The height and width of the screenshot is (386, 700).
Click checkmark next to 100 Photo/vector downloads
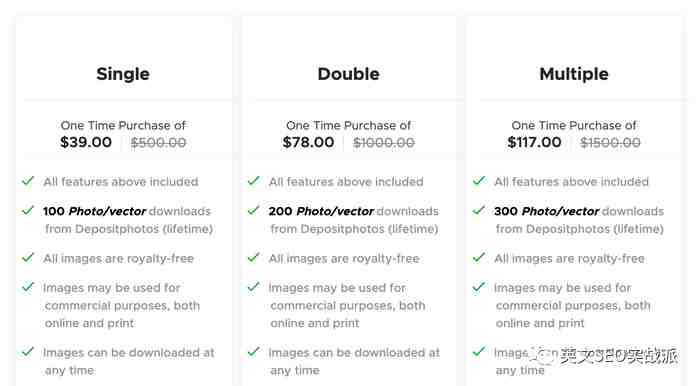click(28, 210)
